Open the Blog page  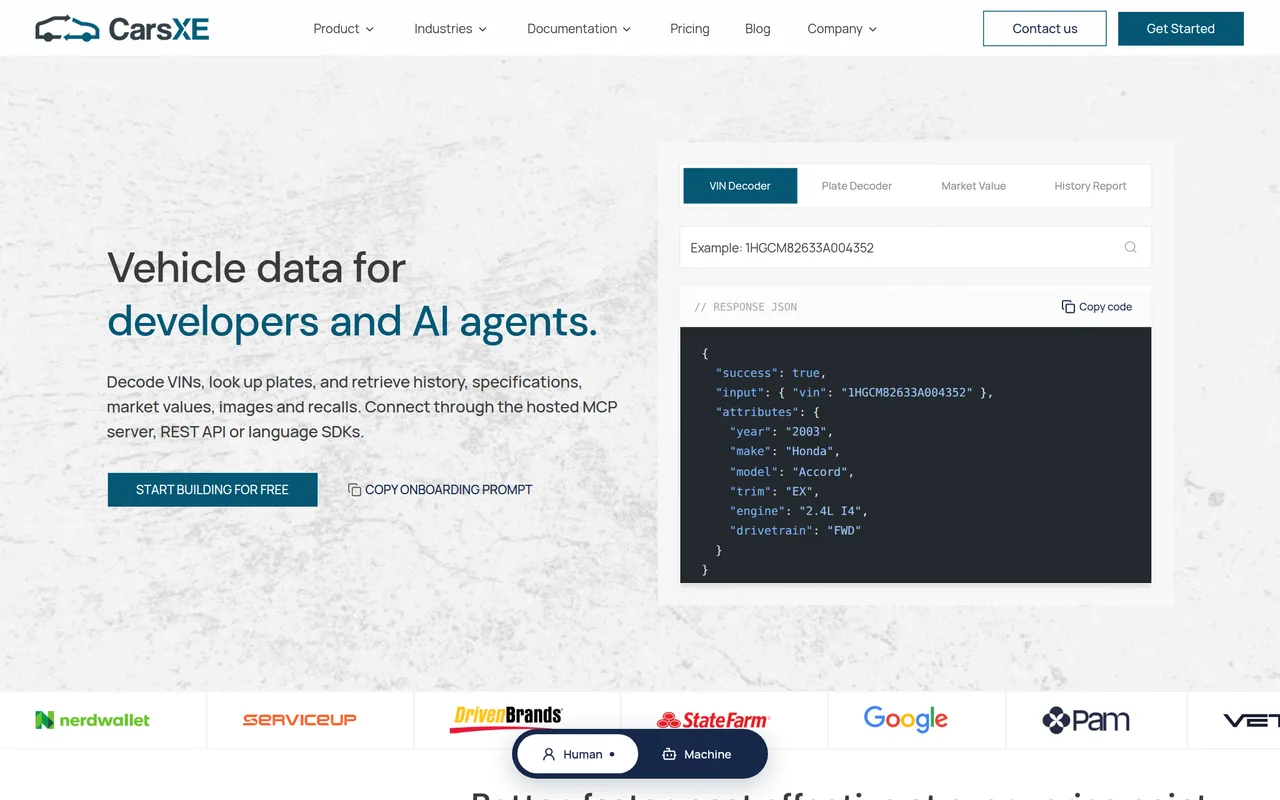click(x=758, y=29)
